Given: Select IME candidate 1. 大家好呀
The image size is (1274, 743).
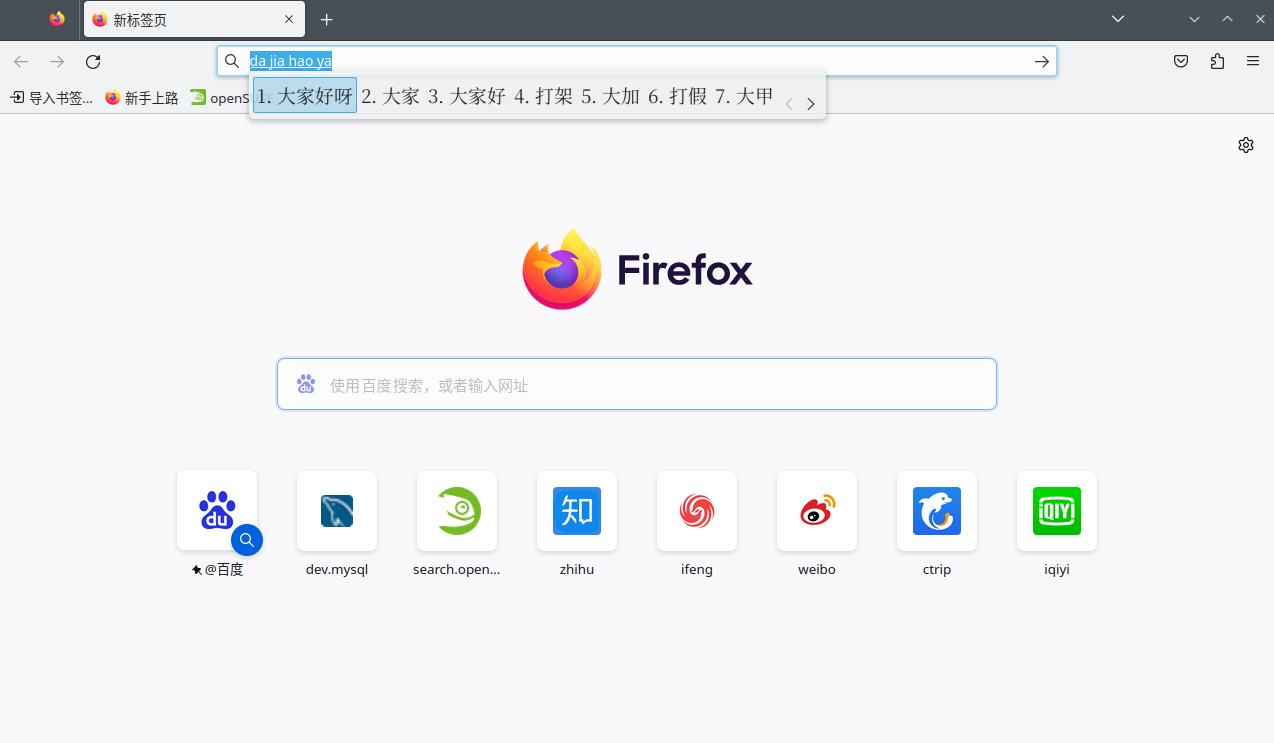Looking at the screenshot, I should click(305, 96).
